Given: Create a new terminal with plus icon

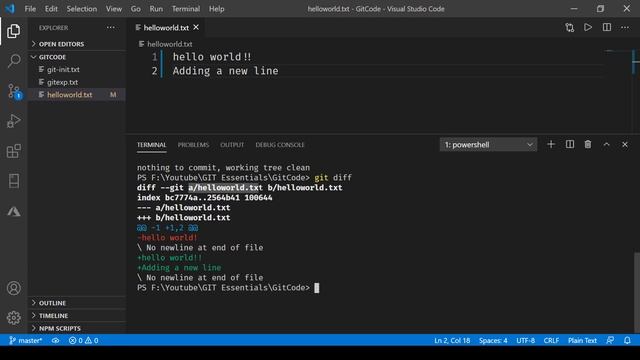Looking at the screenshot, I should [x=551, y=144].
